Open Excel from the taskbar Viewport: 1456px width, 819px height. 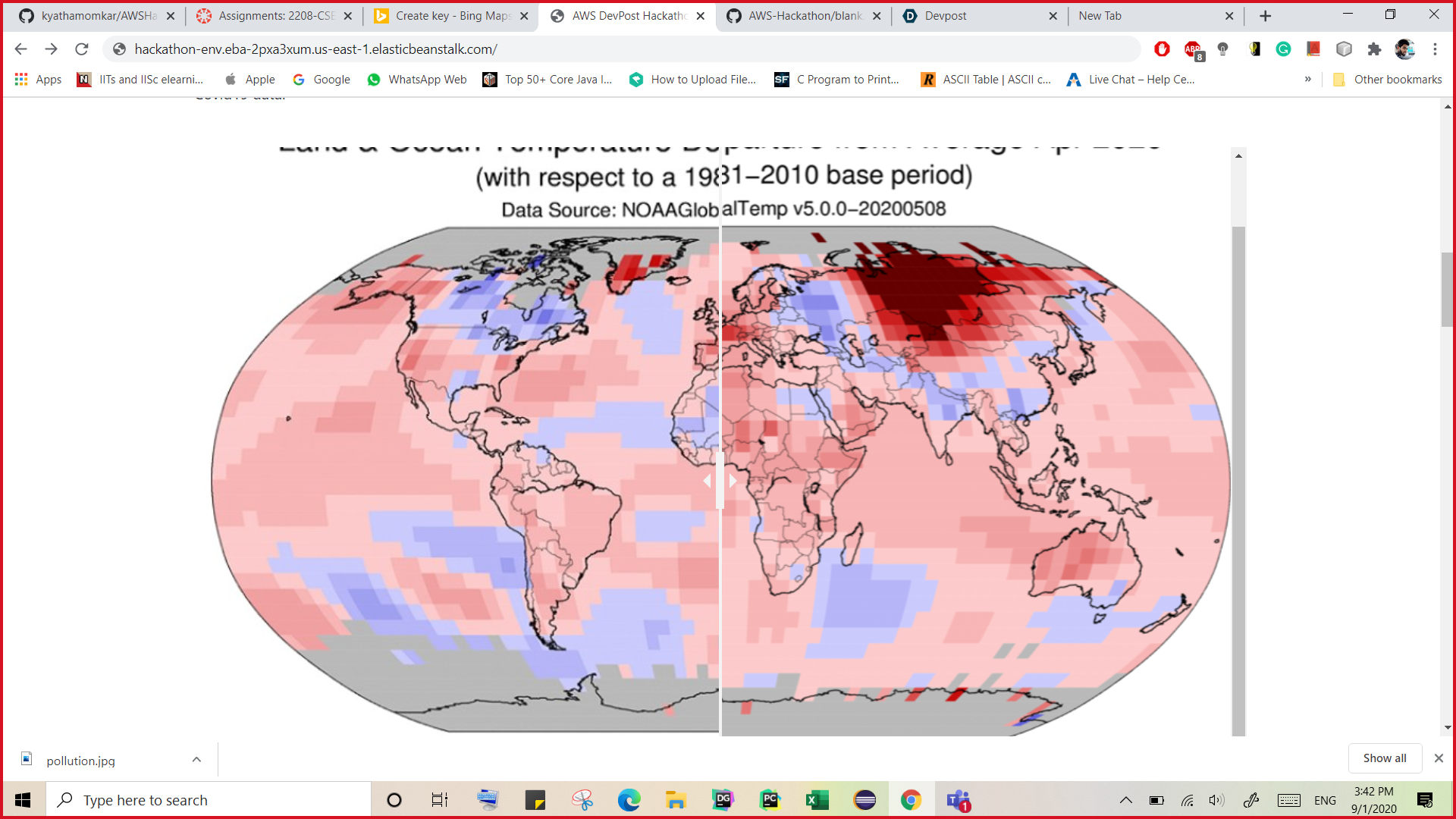coord(817,800)
